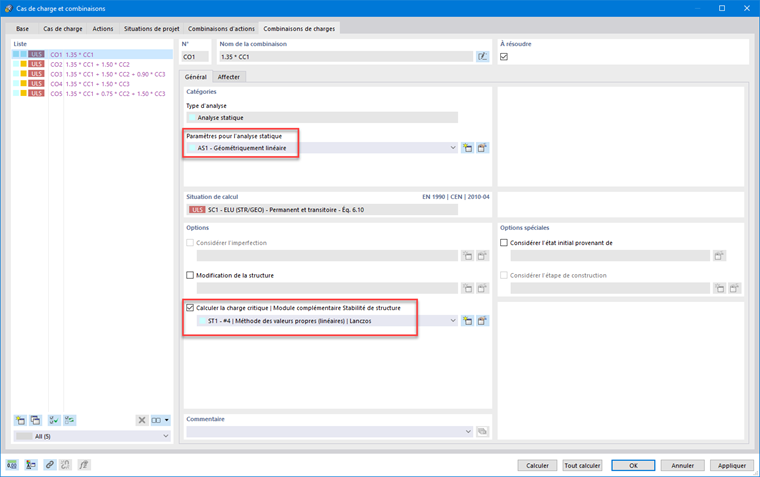Click yellow color square in CO2 row
The height and width of the screenshot is (477, 760).
[x=23, y=64]
